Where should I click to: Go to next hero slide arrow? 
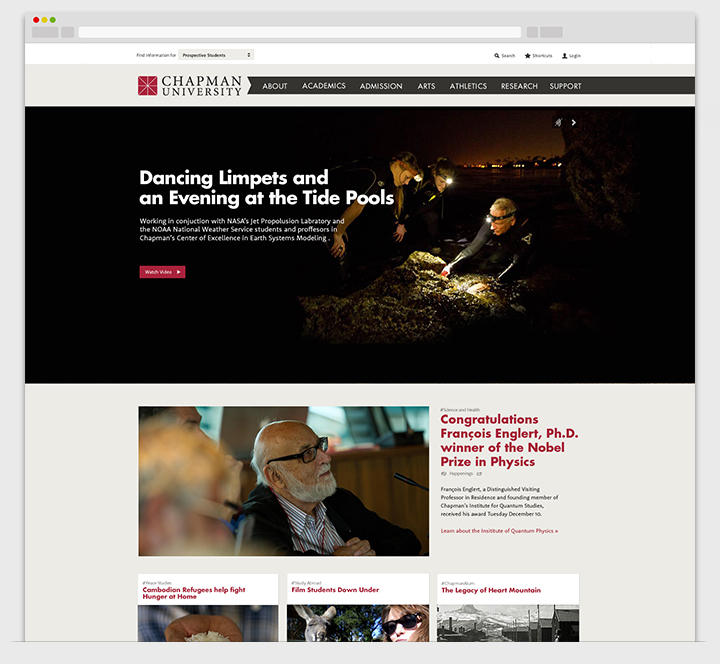click(574, 122)
